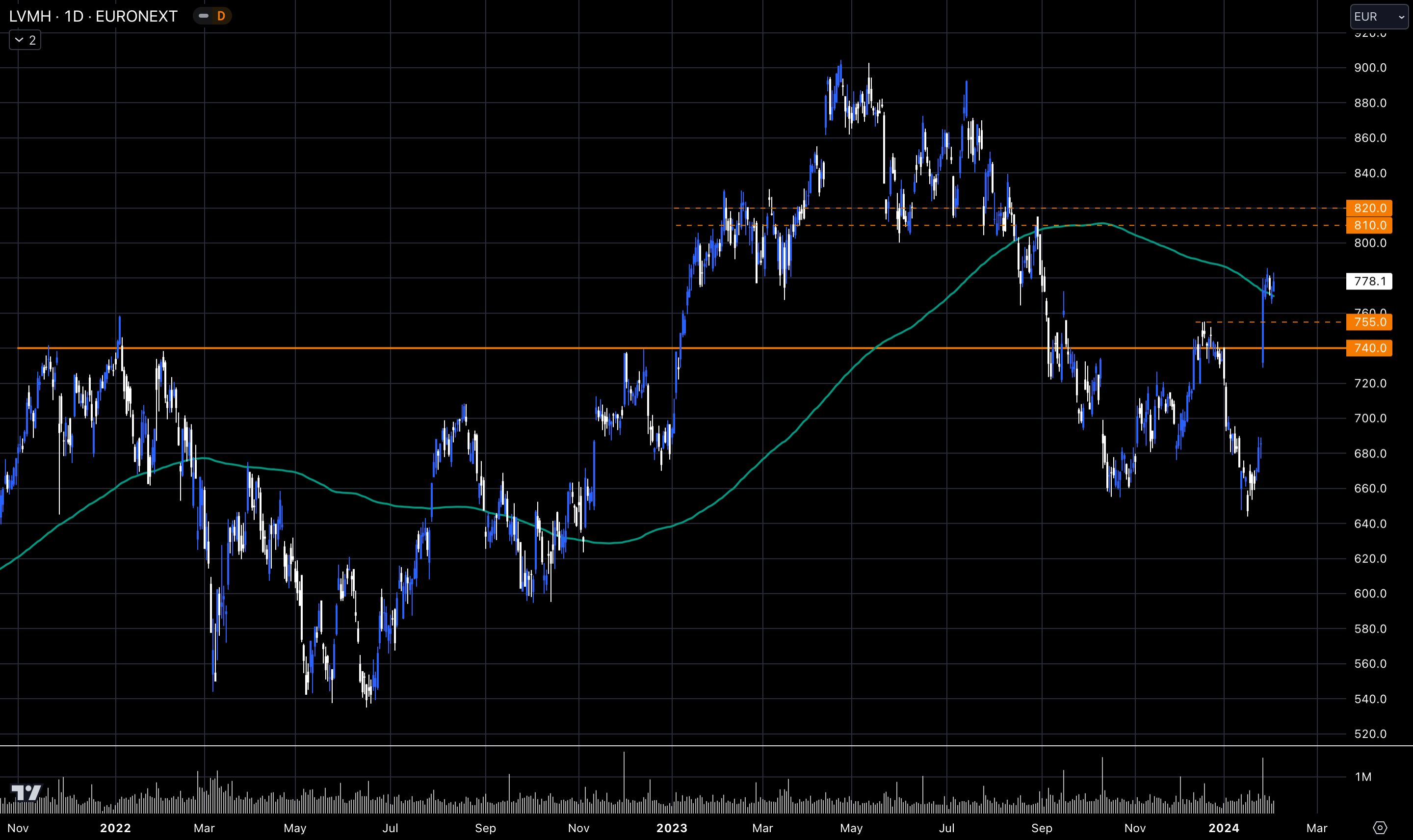Click the 1M volume scale label
Viewport: 1413px width, 840px height.
click(x=1362, y=777)
